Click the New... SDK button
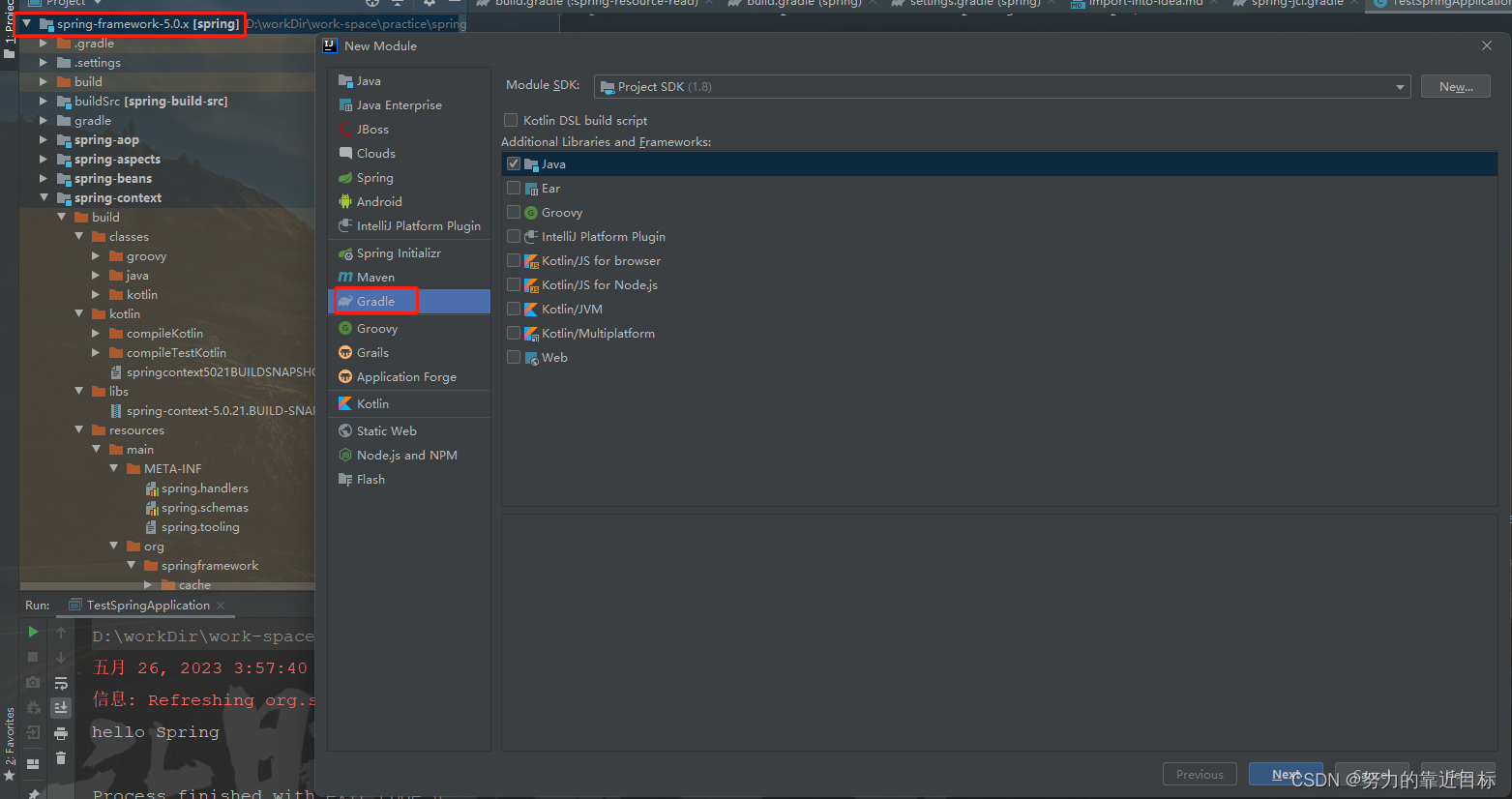 tap(1456, 87)
